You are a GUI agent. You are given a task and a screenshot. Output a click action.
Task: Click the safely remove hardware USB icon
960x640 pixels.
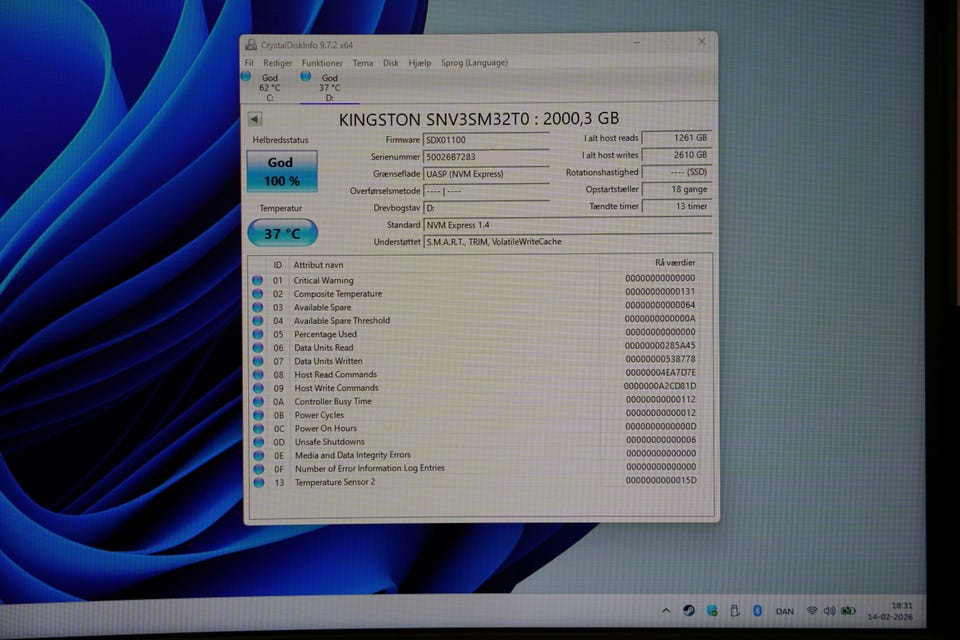(x=734, y=610)
